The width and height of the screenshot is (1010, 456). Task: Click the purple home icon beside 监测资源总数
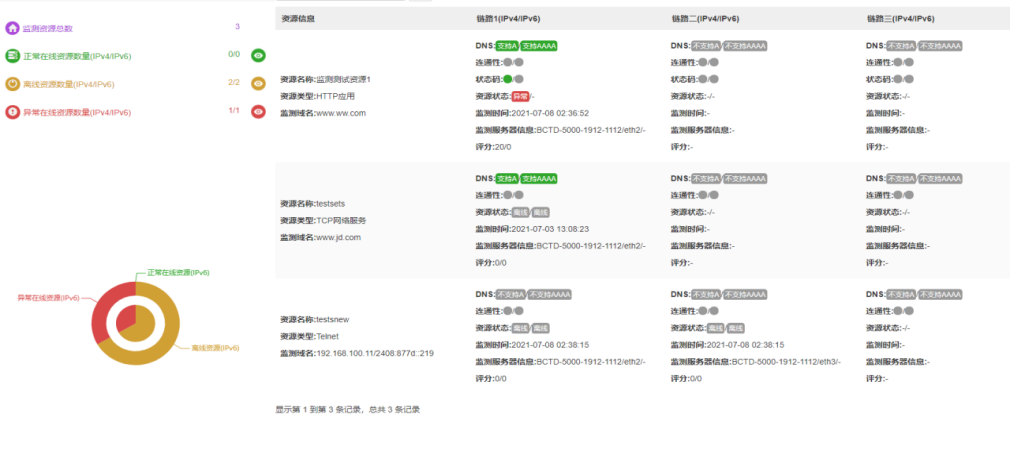(13, 28)
